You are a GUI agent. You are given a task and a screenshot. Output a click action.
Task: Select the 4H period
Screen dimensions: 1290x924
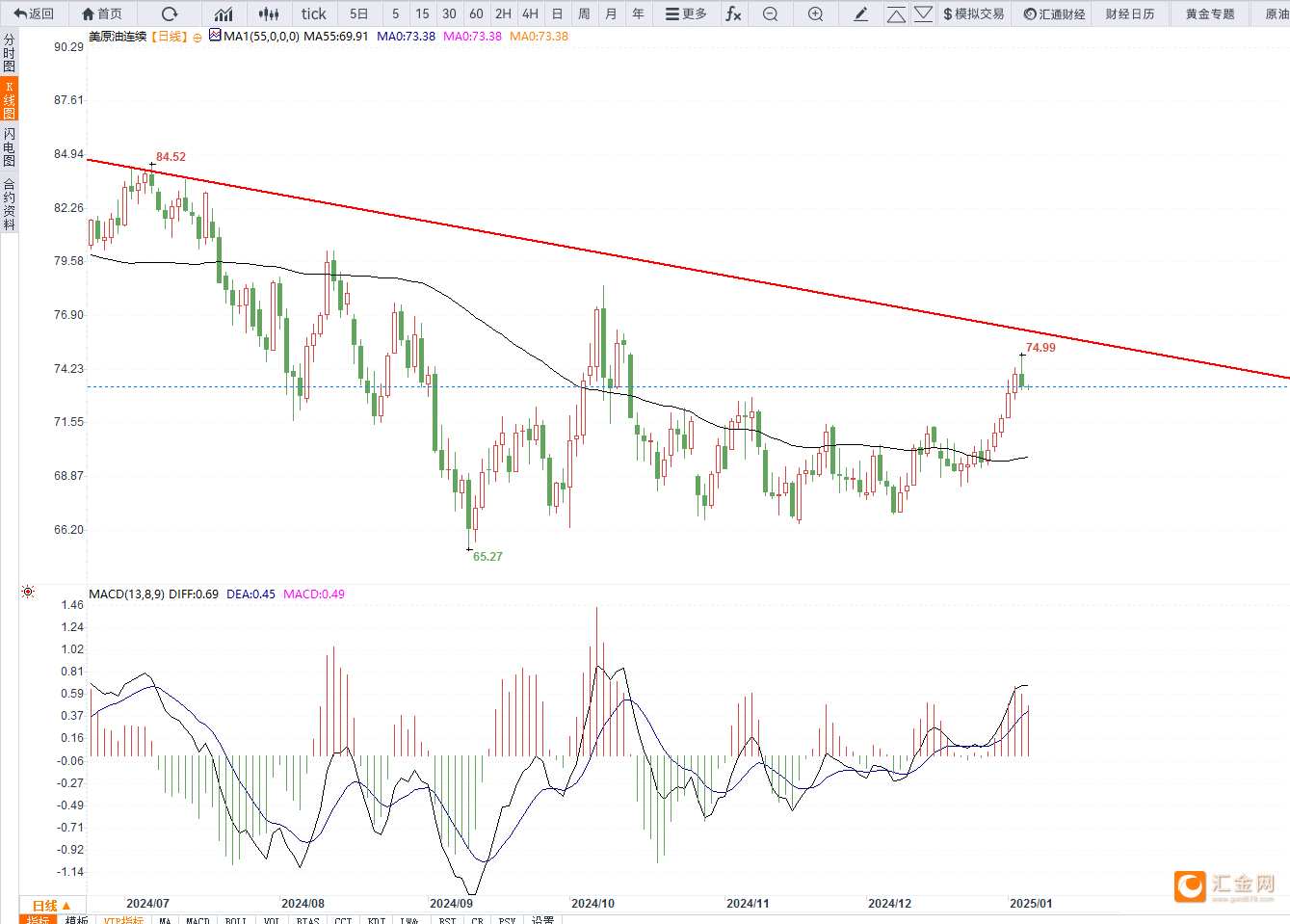tap(530, 13)
